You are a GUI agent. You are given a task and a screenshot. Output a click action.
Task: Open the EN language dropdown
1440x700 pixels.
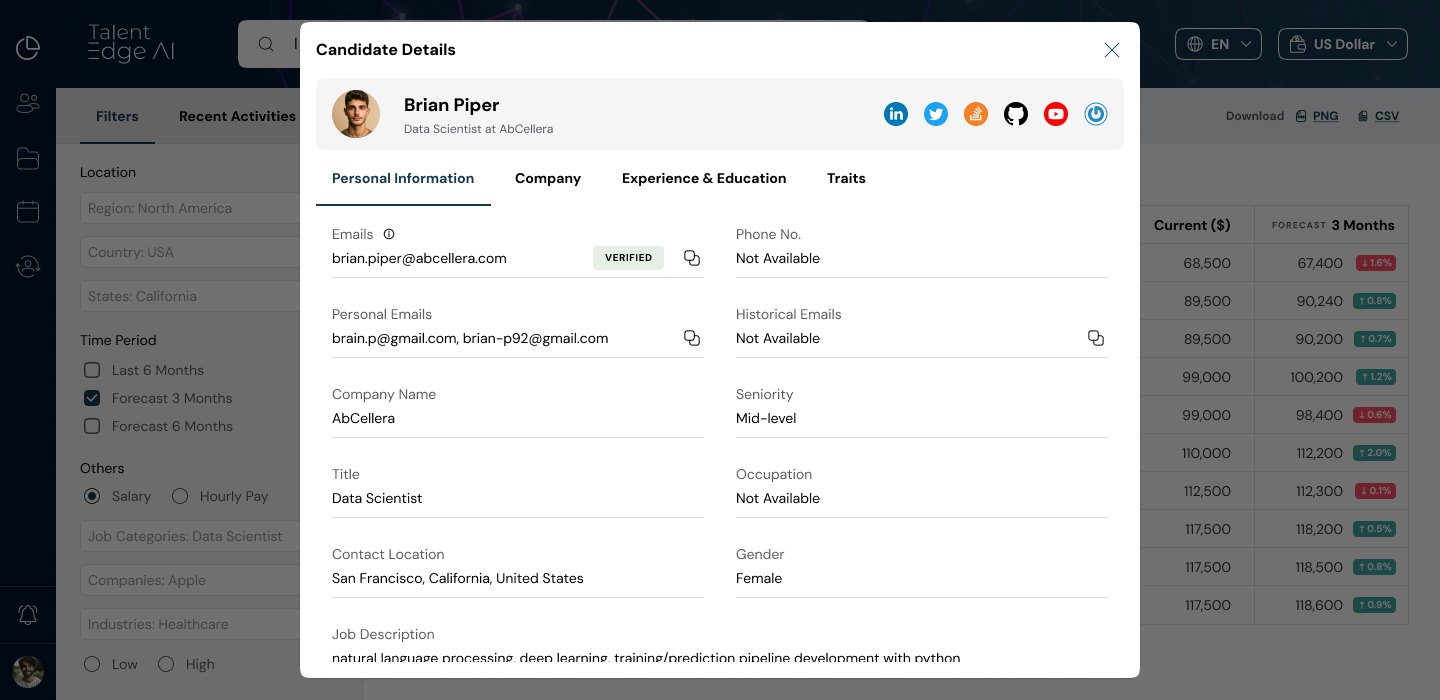click(x=1219, y=44)
